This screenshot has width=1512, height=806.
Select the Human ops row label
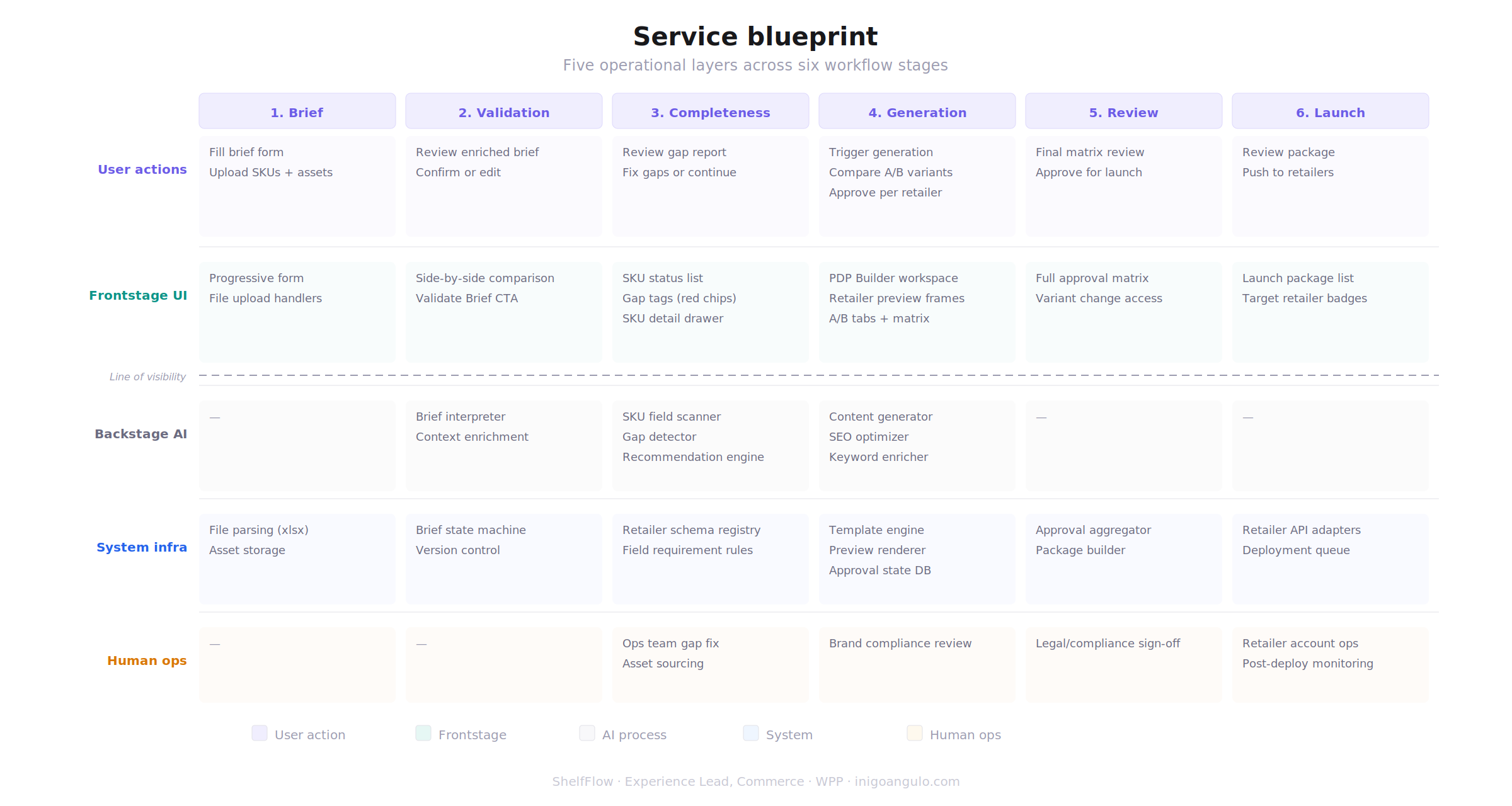(147, 661)
